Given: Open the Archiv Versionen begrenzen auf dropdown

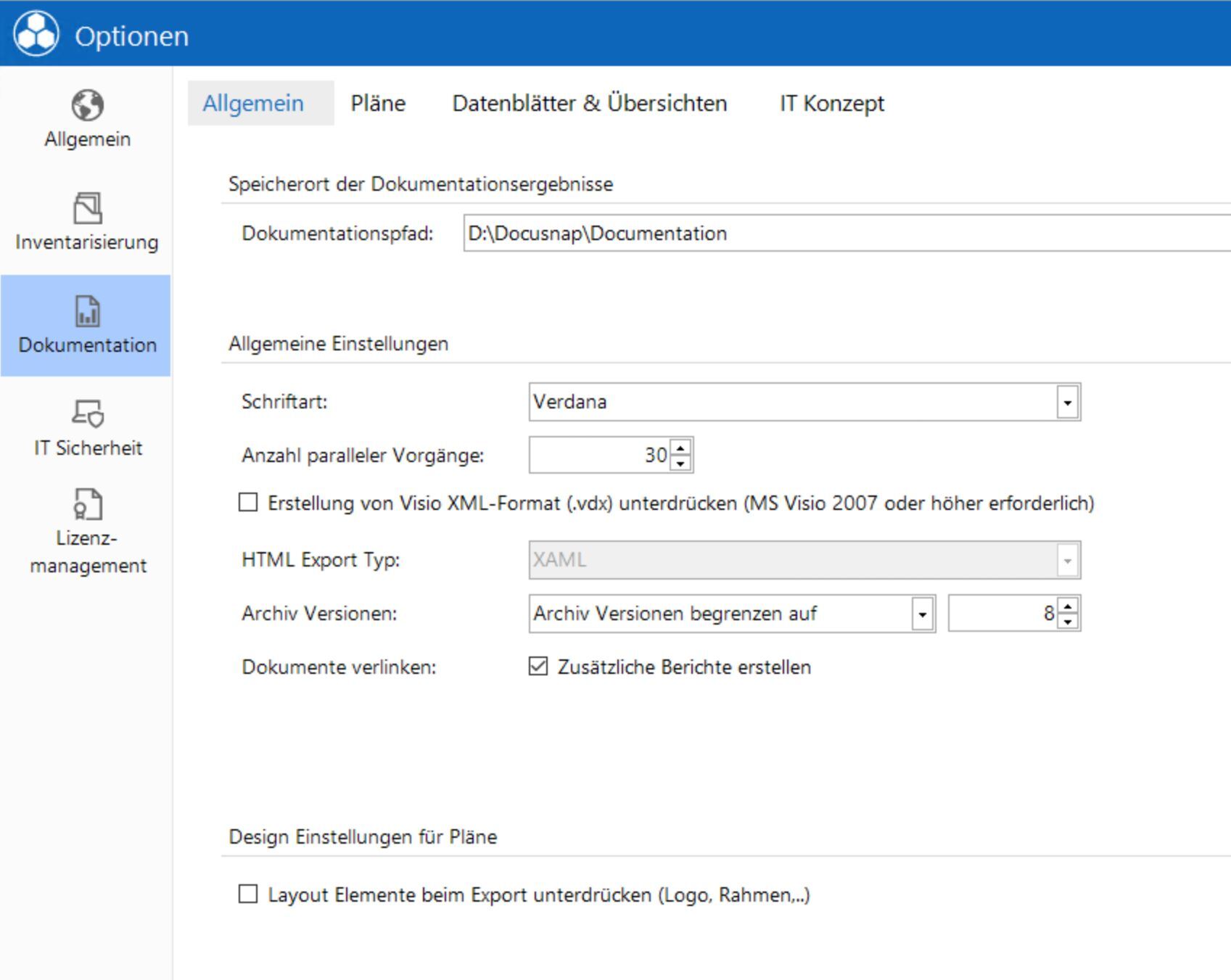Looking at the screenshot, I should (922, 614).
